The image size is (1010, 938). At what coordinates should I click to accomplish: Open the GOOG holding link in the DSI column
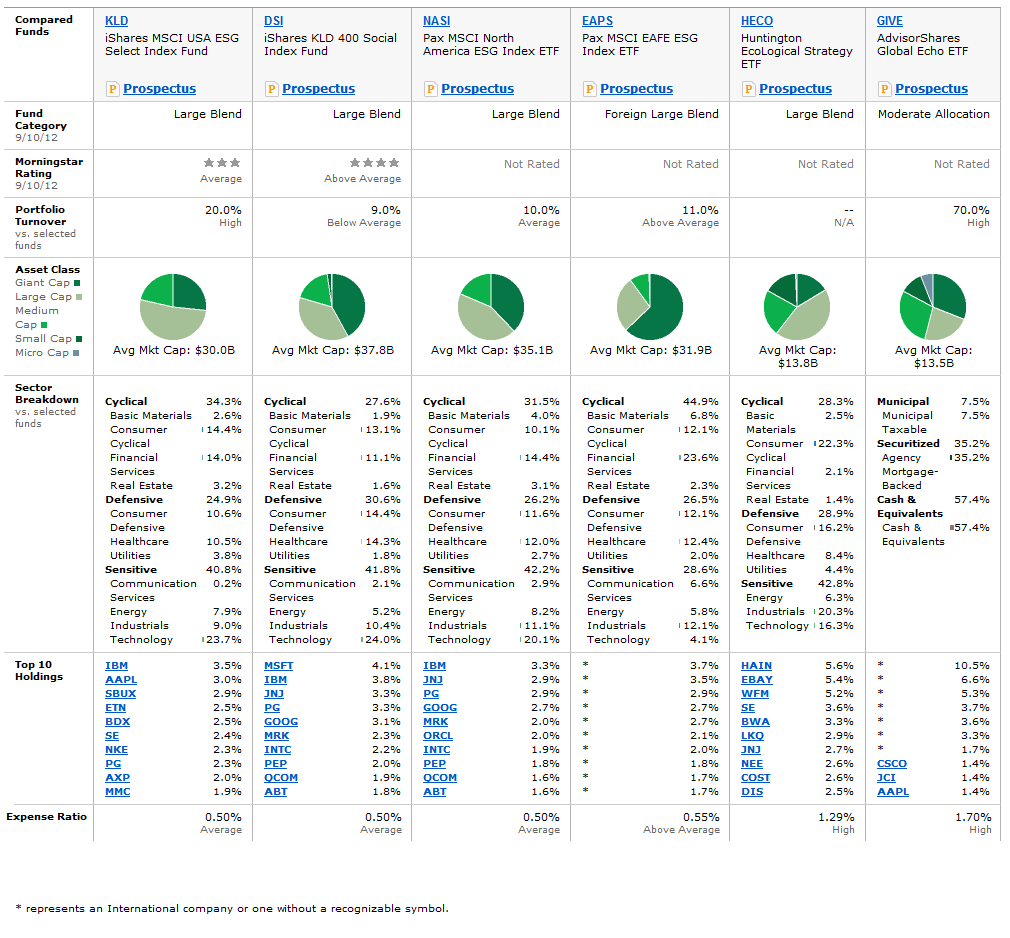tap(281, 722)
